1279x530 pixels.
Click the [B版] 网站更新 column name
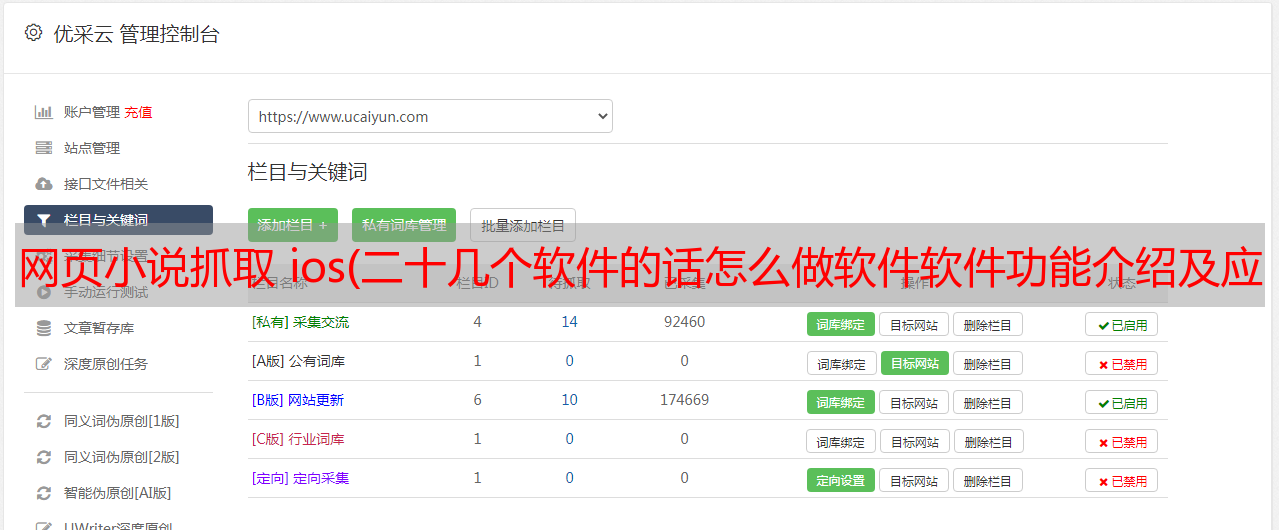(x=298, y=400)
